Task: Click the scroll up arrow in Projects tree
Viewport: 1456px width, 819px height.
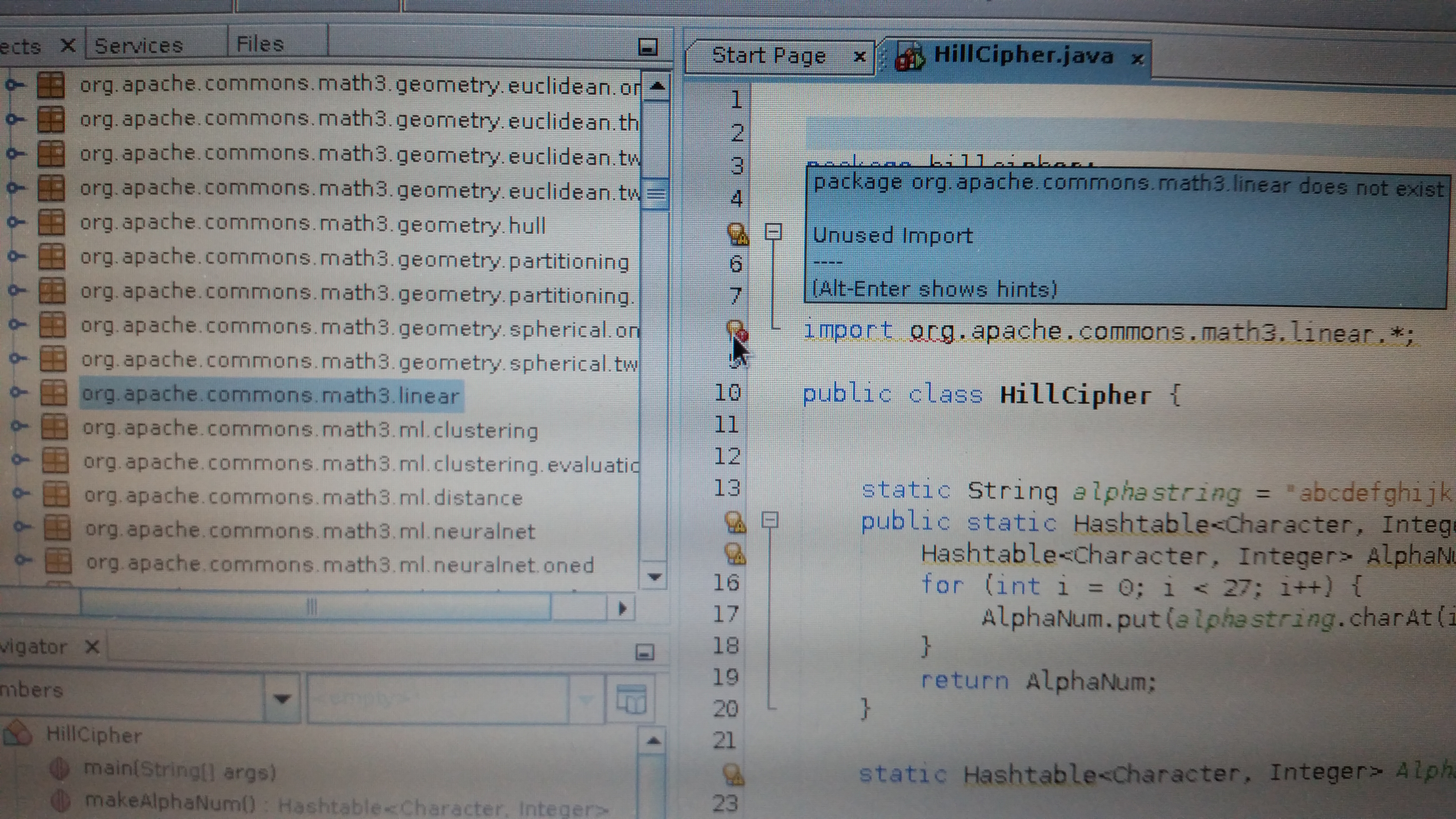Action: click(657, 87)
